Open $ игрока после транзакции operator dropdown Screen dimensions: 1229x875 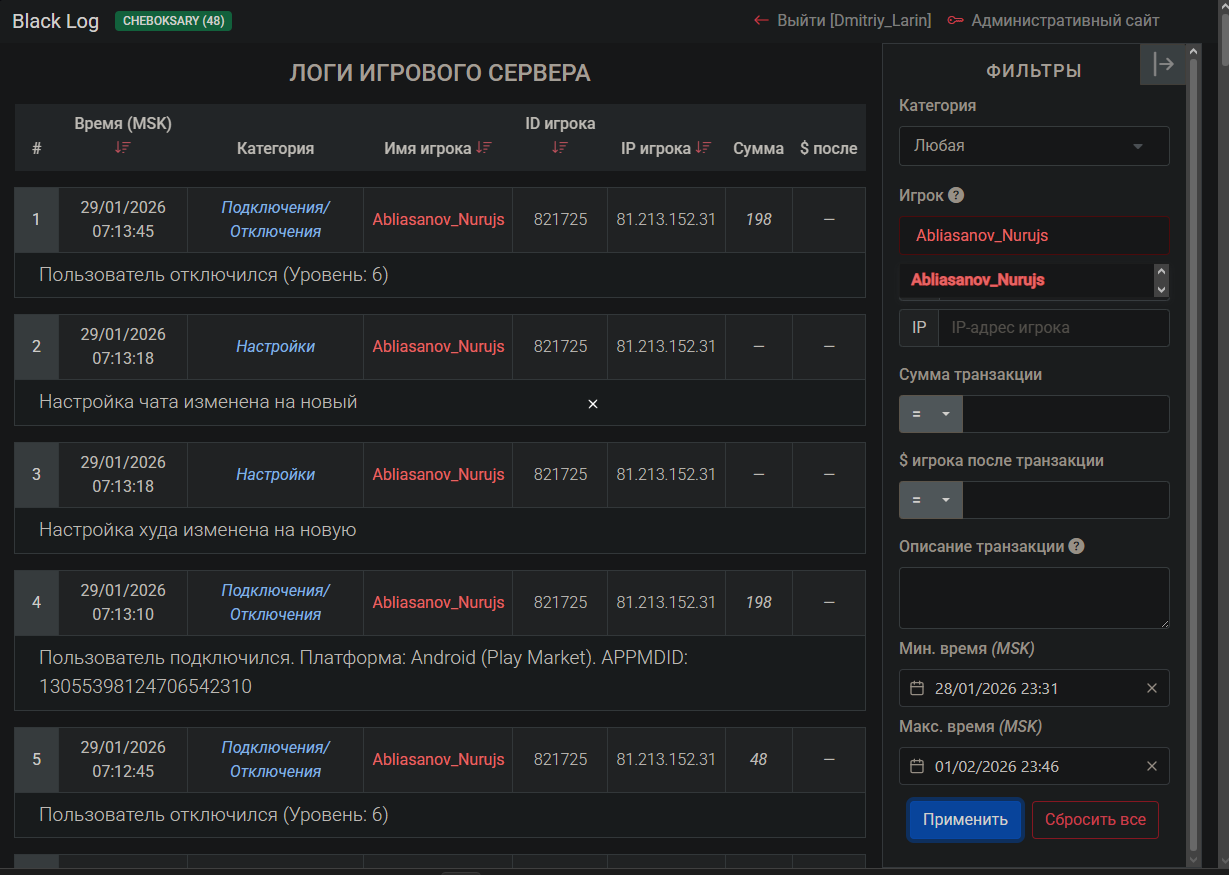pyautogui.click(x=930, y=500)
